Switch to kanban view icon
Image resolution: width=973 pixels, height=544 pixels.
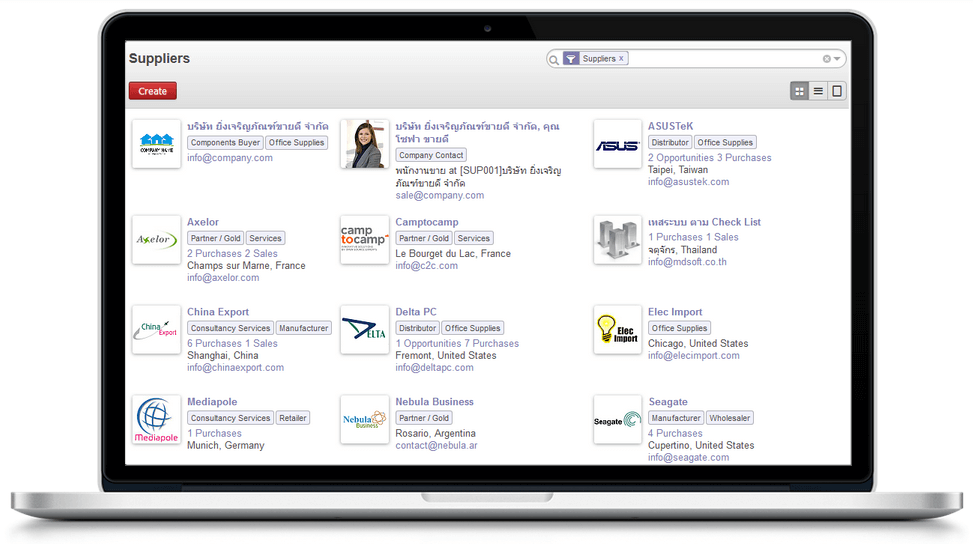(799, 91)
